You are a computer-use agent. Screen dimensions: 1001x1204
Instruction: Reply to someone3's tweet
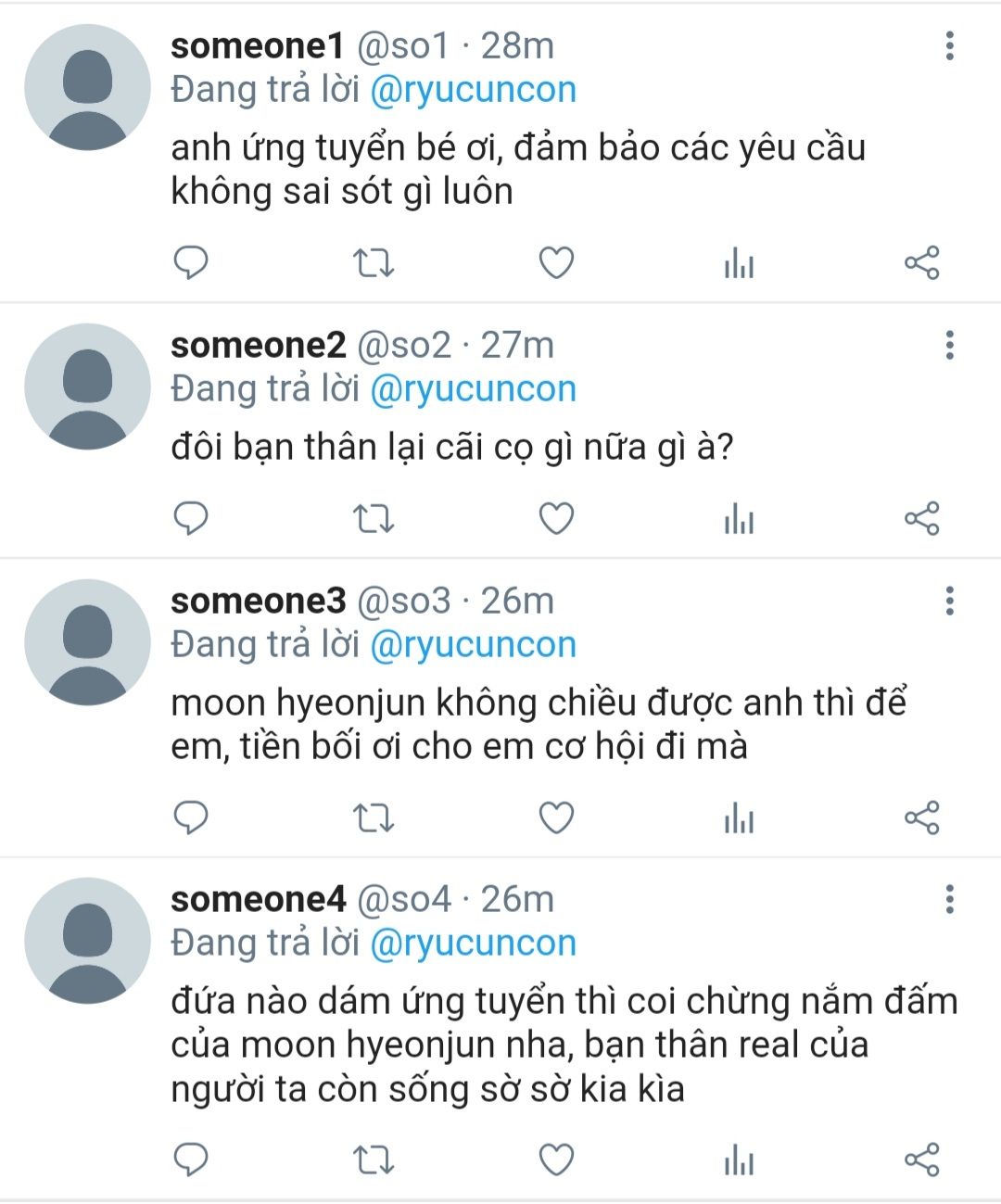click(x=191, y=817)
